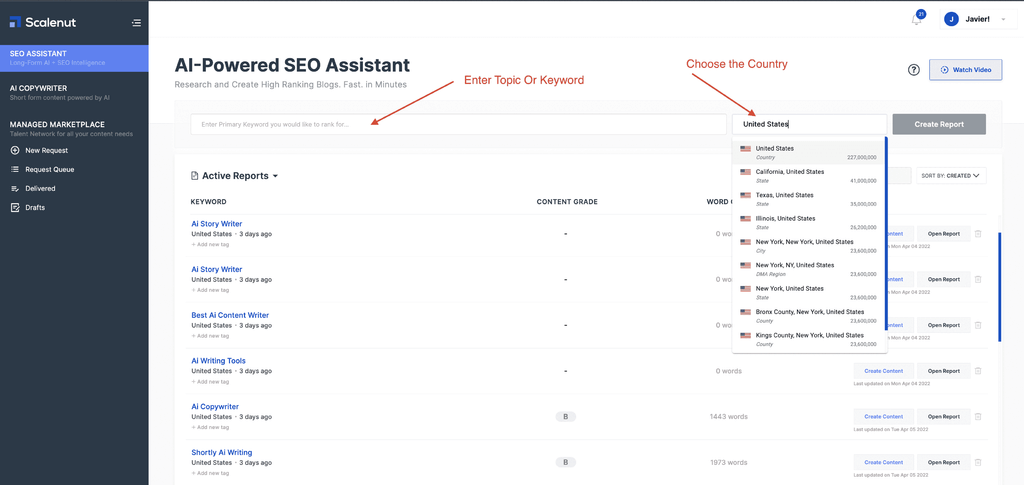Click the 1443 words count
1024x485 pixels.
point(729,416)
